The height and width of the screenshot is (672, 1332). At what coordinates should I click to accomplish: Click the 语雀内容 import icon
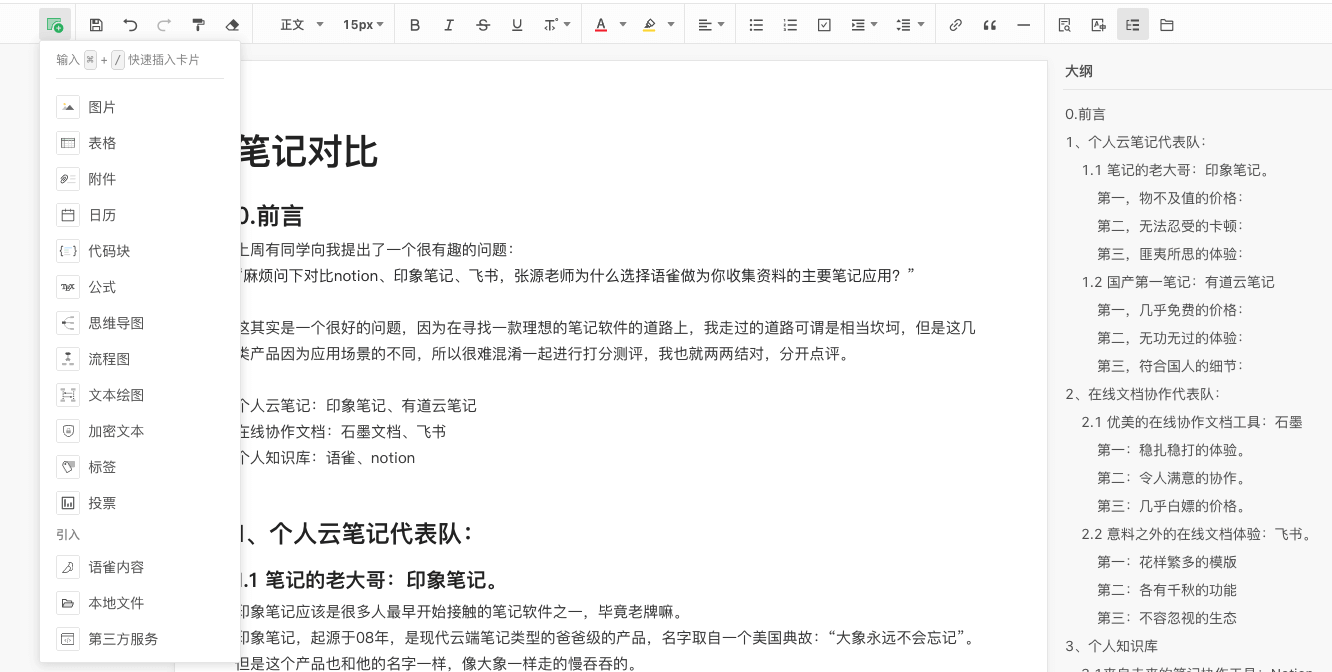68,567
